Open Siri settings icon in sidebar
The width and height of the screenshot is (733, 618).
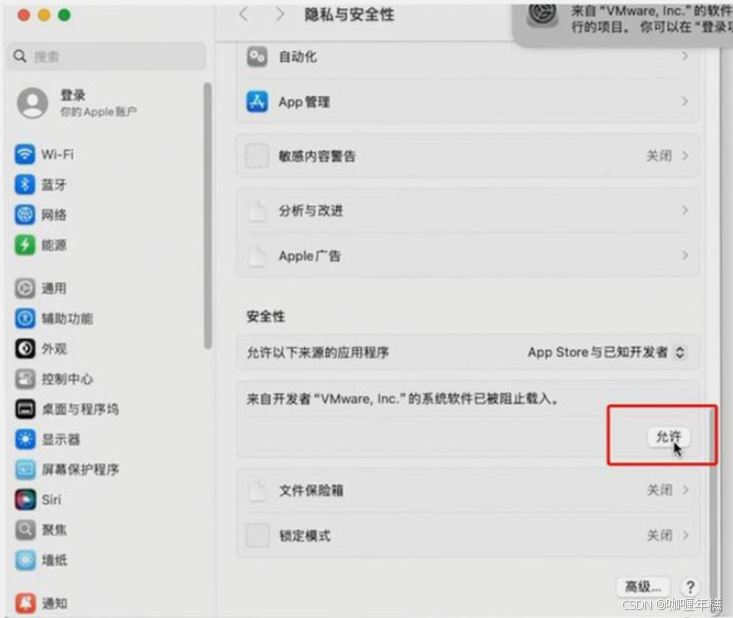click(24, 499)
